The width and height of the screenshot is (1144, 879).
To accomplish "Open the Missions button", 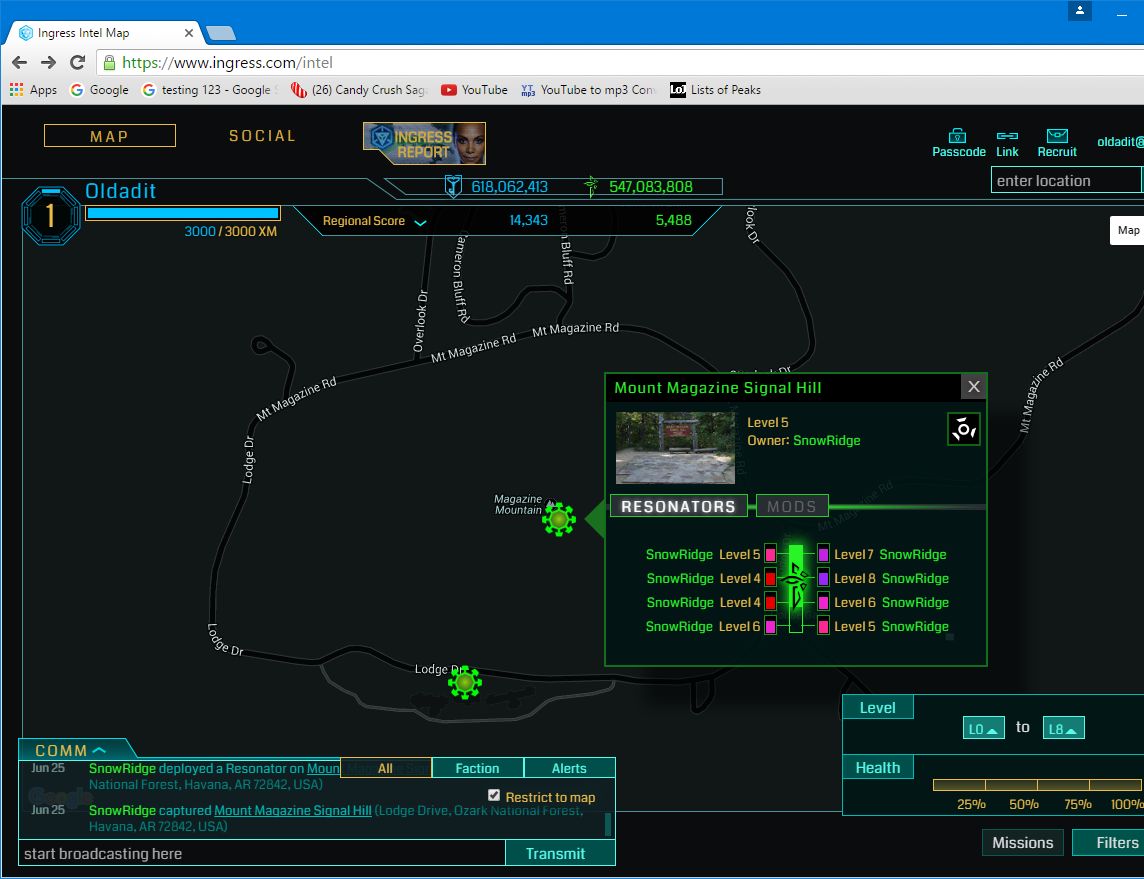I will point(1022,843).
